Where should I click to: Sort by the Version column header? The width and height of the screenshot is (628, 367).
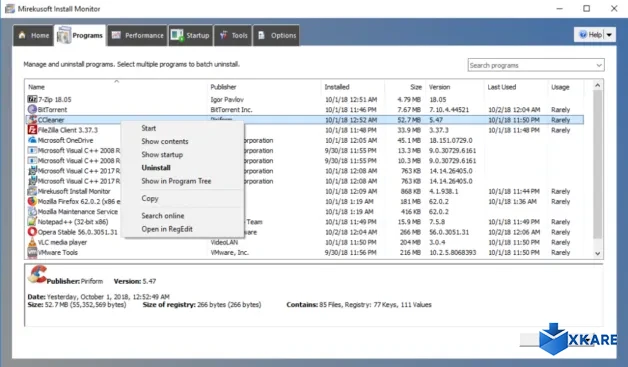pos(439,87)
